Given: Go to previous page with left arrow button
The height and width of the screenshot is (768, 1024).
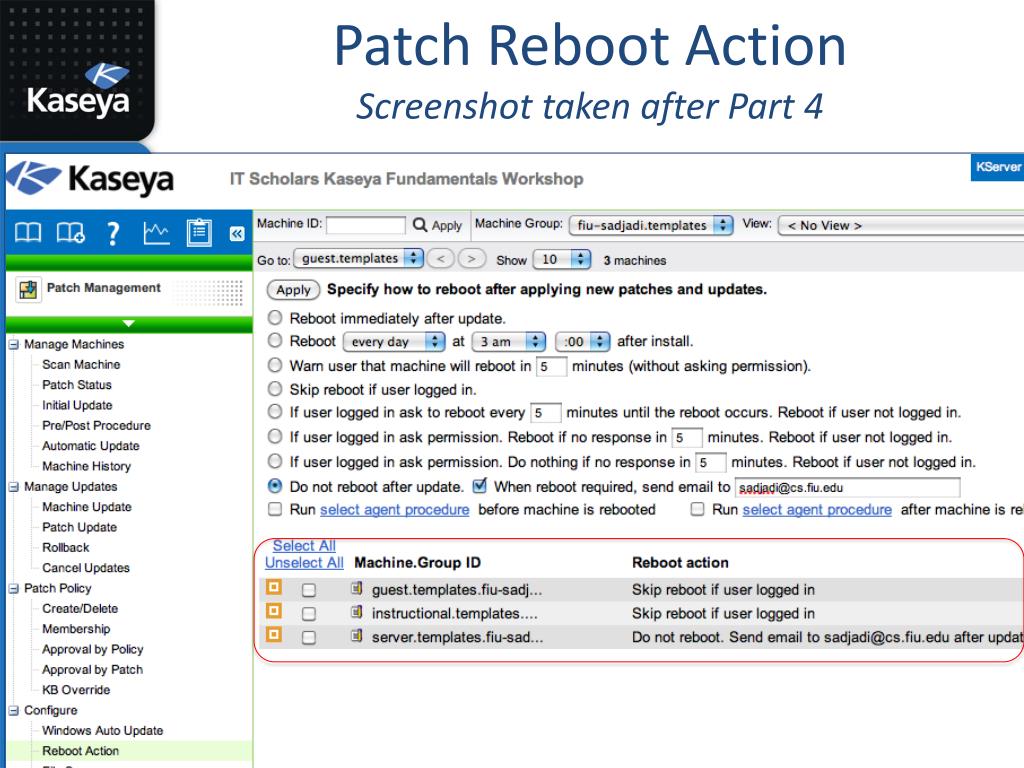Looking at the screenshot, I should [441, 259].
